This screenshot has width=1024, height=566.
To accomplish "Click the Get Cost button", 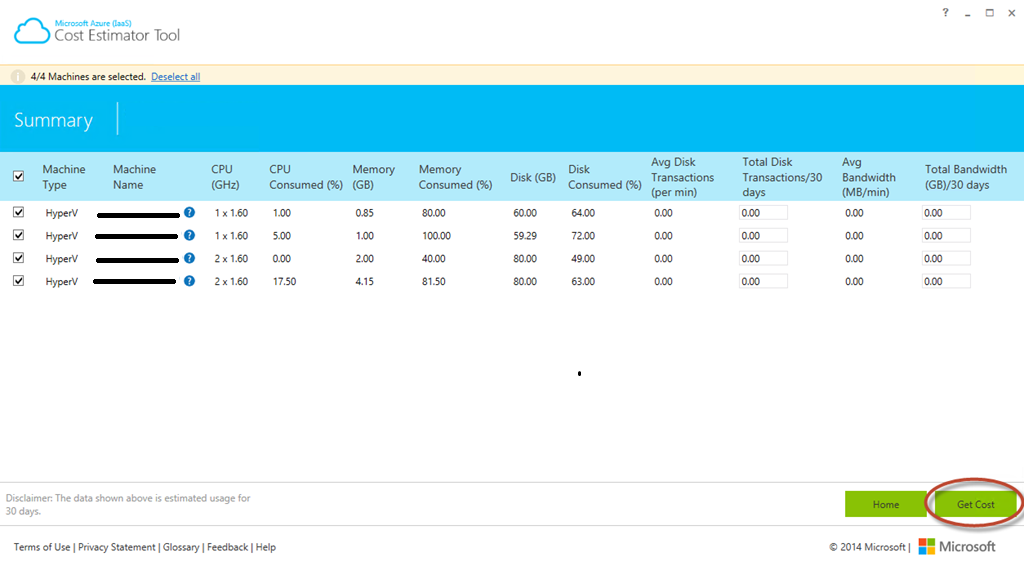I will (976, 504).
